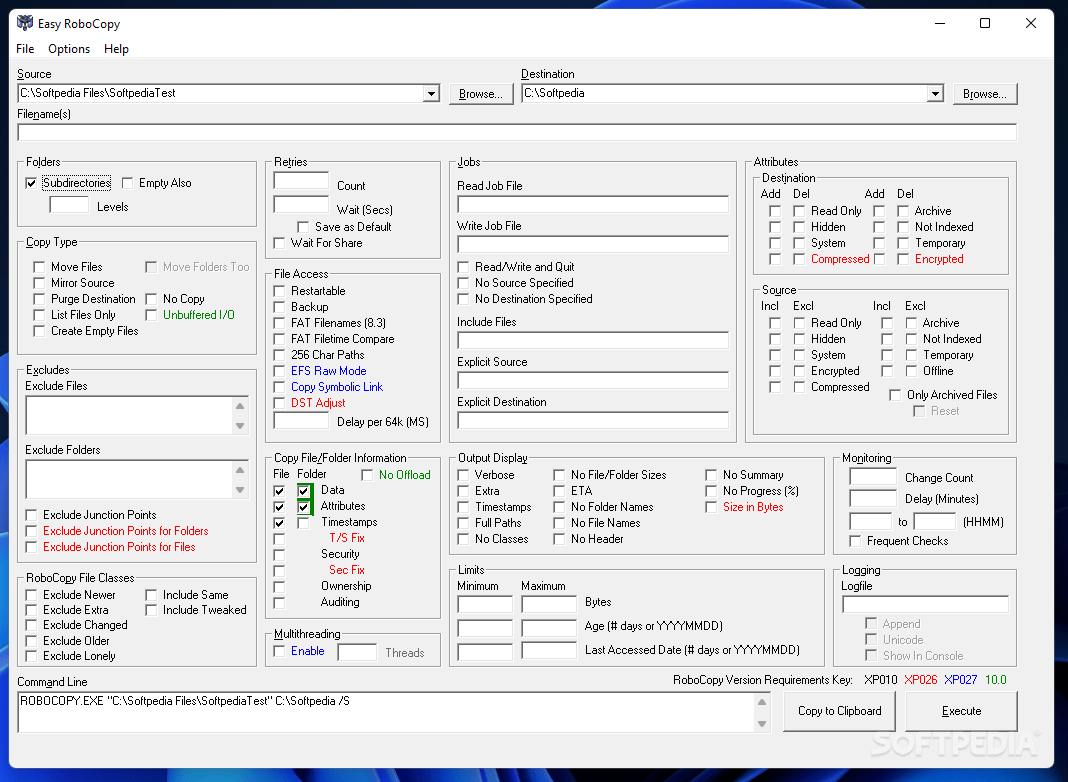
Task: Uncheck File Timestamps copy checkbox
Action: coord(279,523)
